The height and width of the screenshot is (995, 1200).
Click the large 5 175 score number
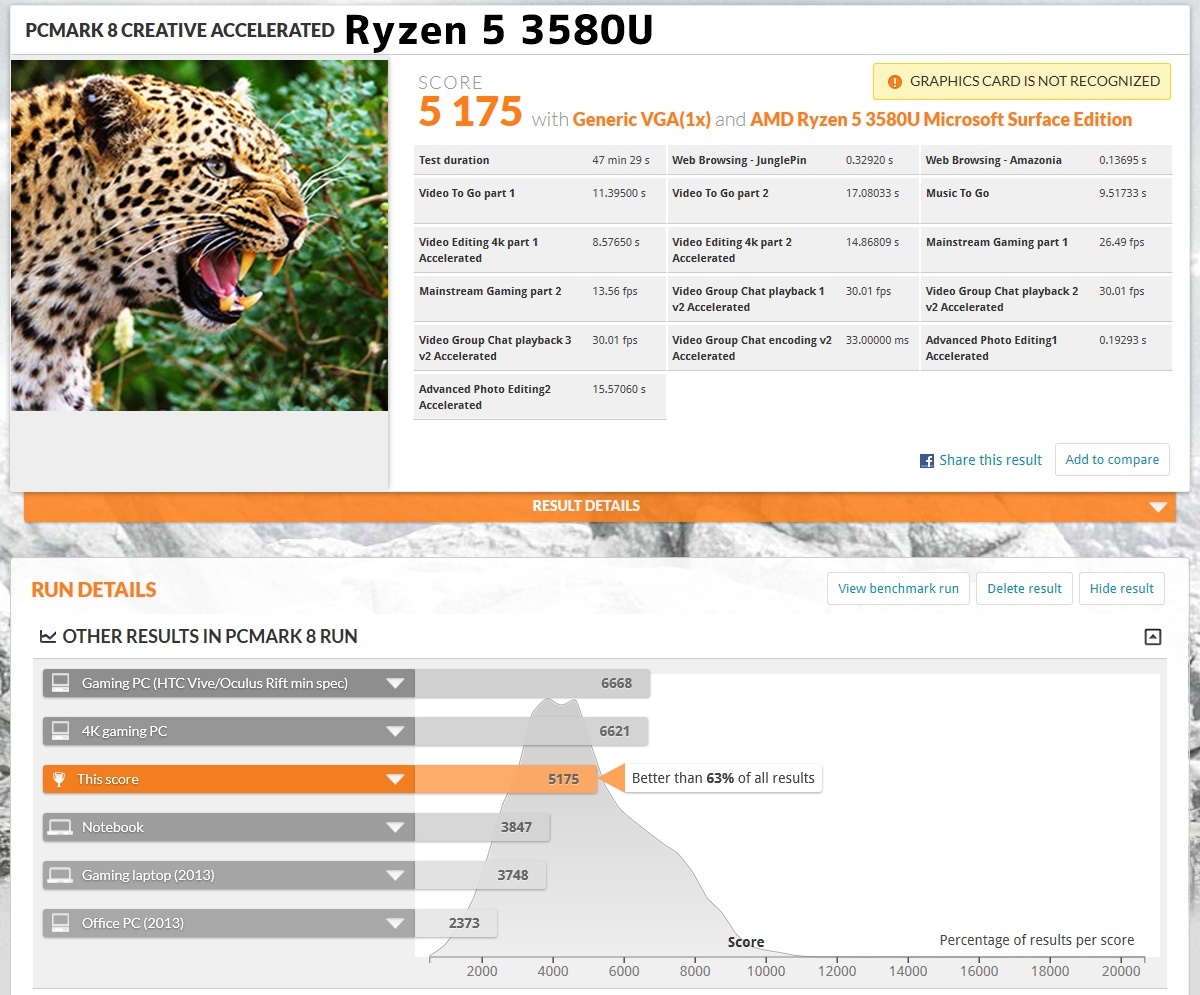[x=470, y=111]
